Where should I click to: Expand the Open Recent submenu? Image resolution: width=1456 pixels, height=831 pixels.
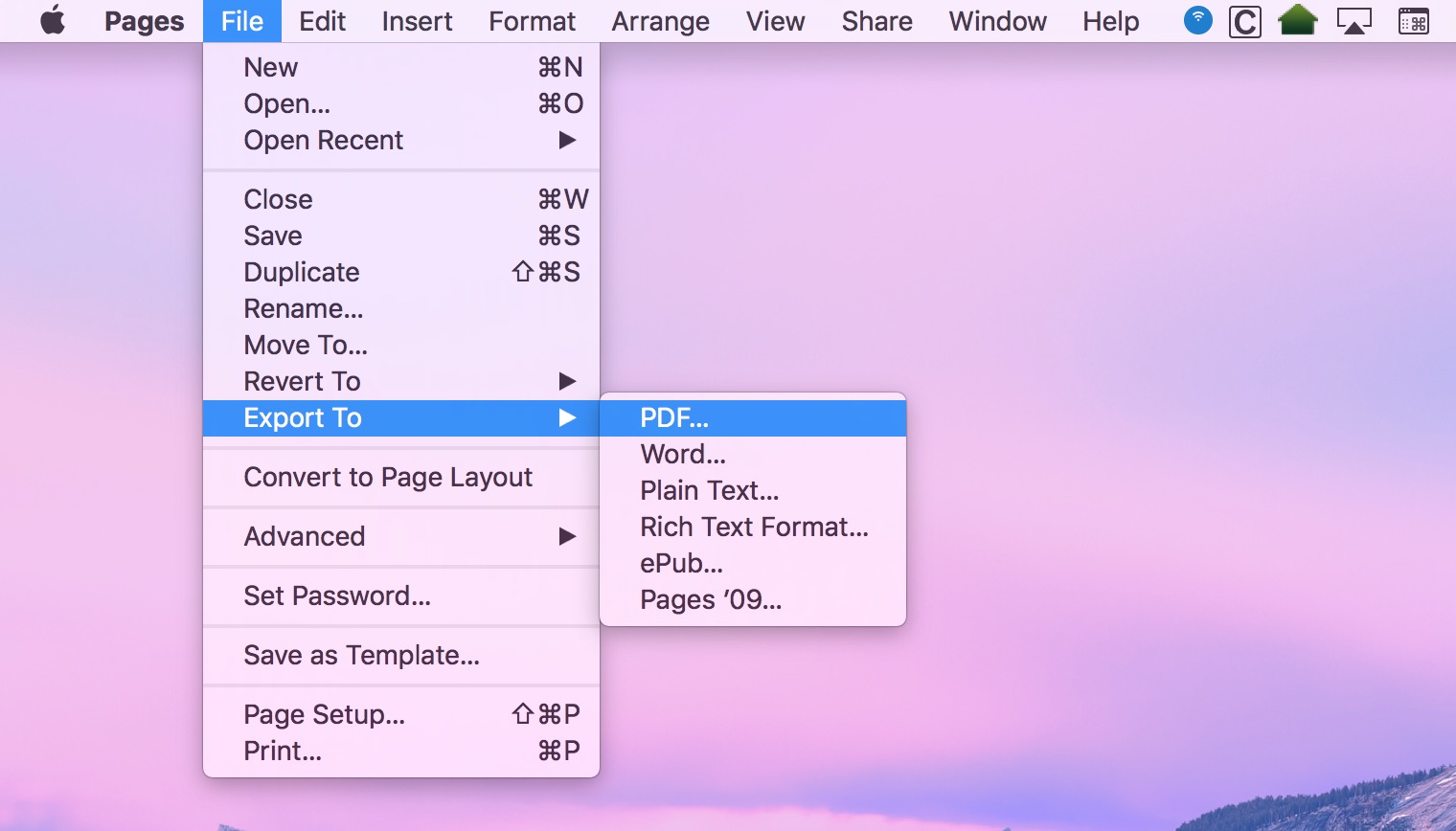pyautogui.click(x=401, y=140)
